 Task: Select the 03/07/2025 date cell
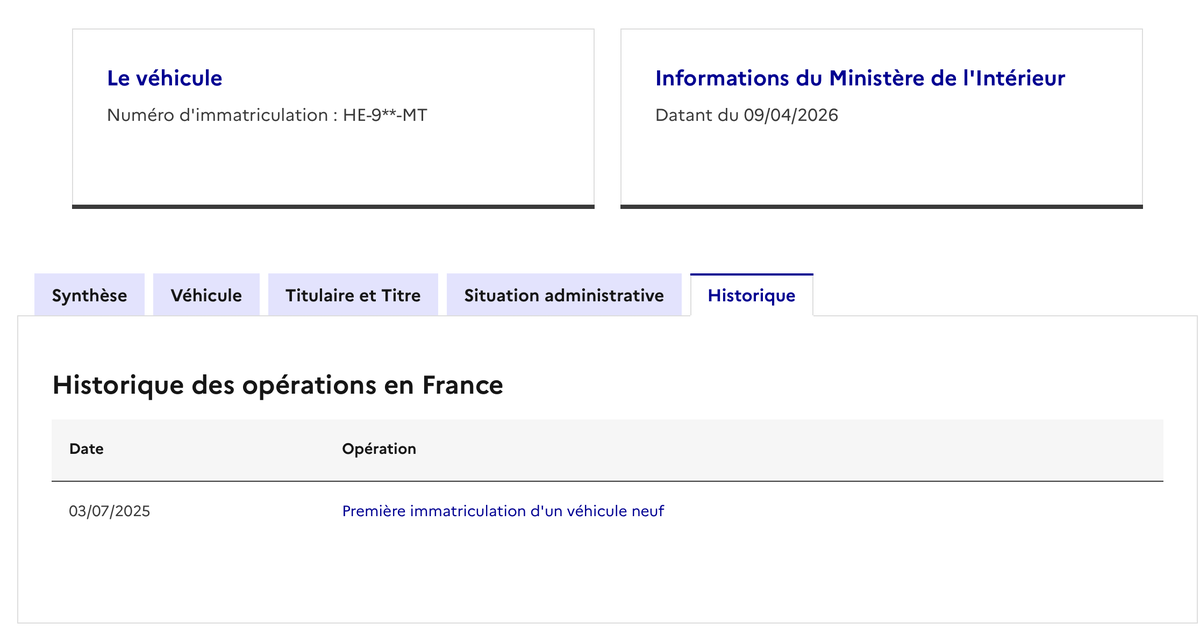point(109,511)
